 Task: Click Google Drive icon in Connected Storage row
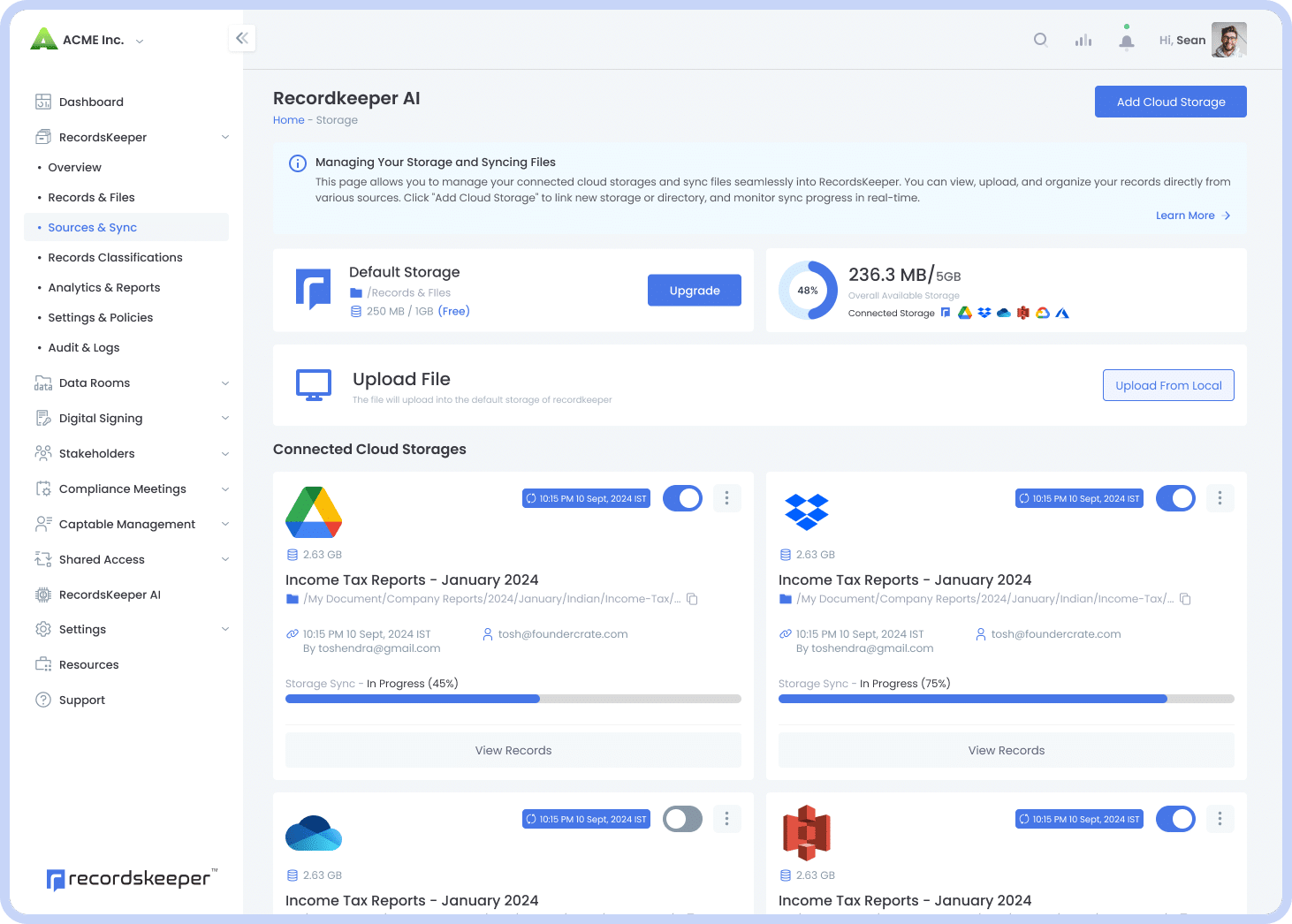pos(965,313)
